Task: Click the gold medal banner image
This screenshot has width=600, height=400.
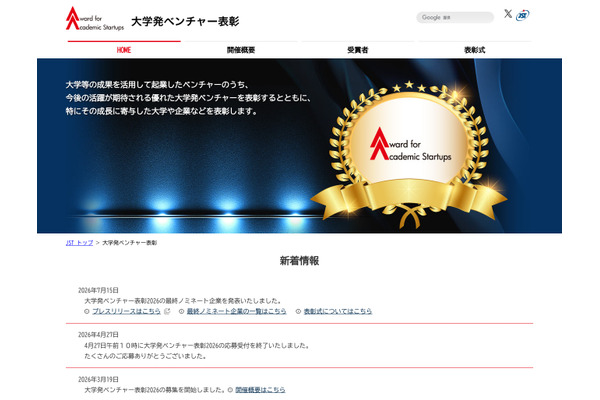Action: [409, 155]
